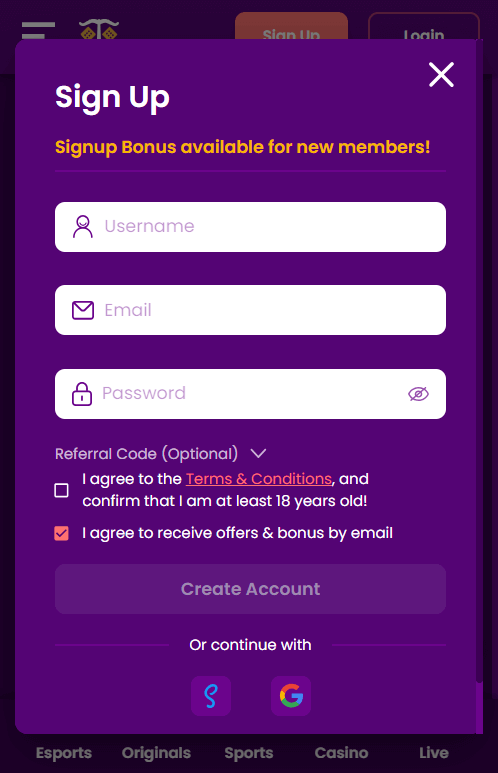Image resolution: width=498 pixels, height=773 pixels.
Task: Click the Create Account button
Action: (250, 589)
